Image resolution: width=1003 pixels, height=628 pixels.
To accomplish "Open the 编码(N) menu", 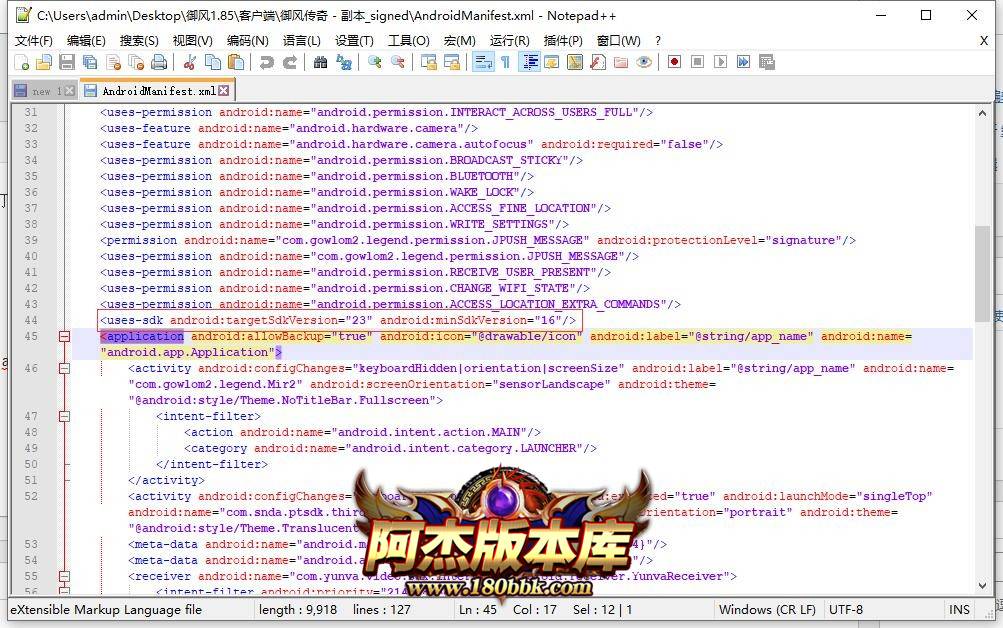I will [248, 40].
